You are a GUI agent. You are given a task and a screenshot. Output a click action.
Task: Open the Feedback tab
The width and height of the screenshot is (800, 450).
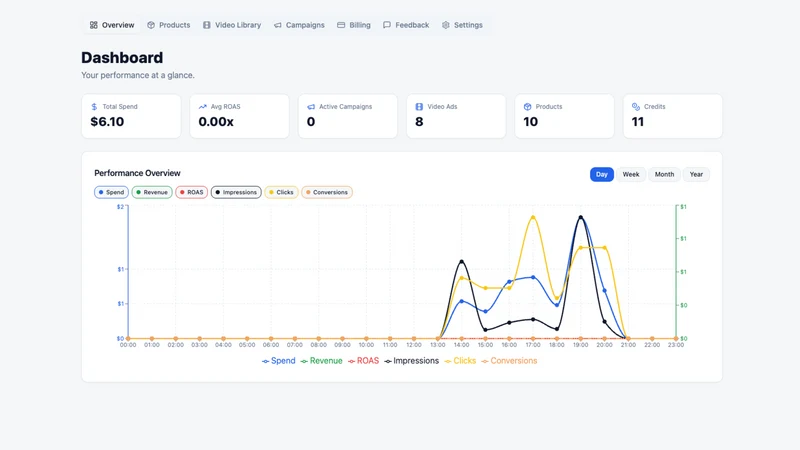click(406, 25)
